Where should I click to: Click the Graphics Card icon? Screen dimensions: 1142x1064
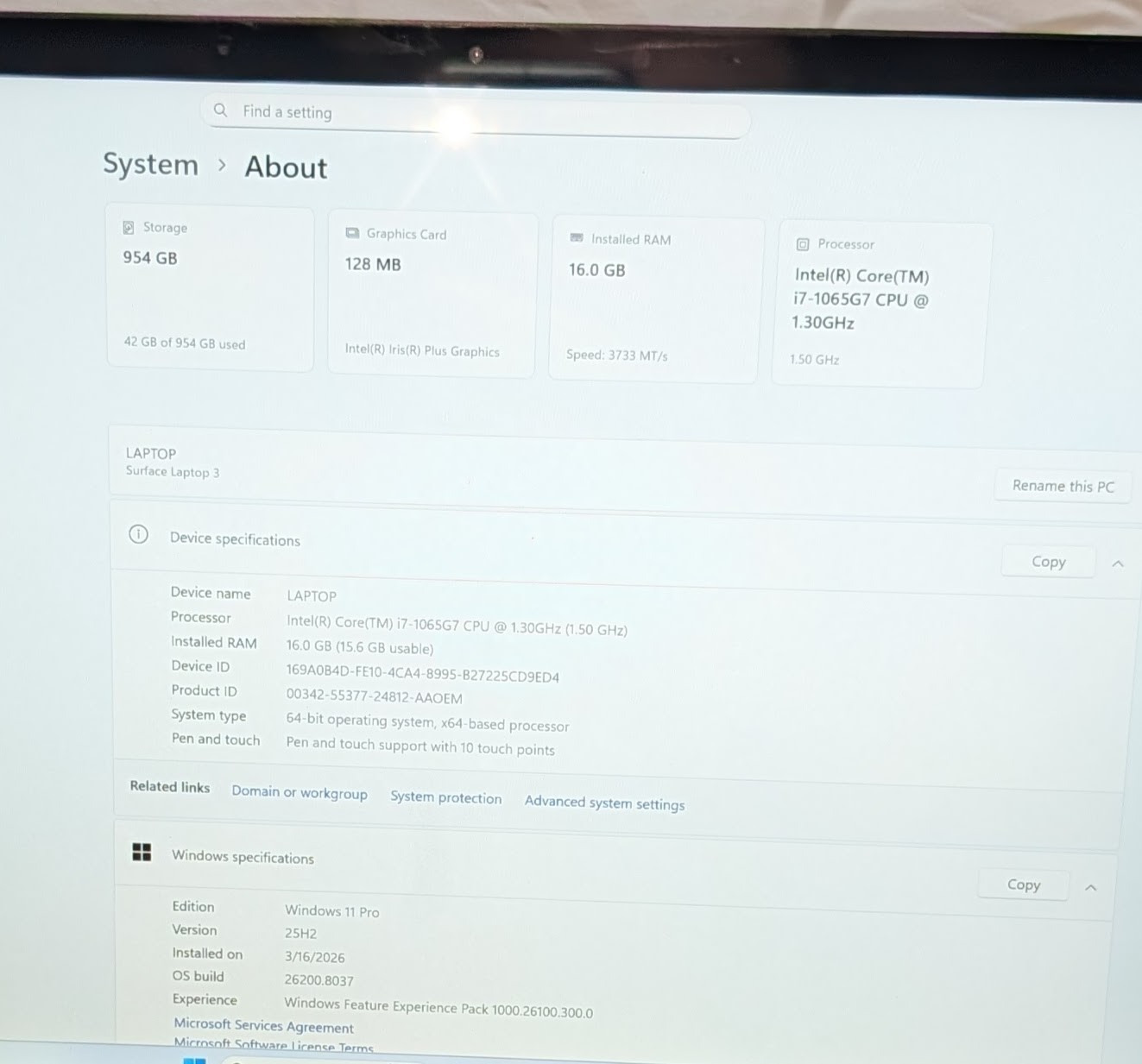click(x=352, y=233)
